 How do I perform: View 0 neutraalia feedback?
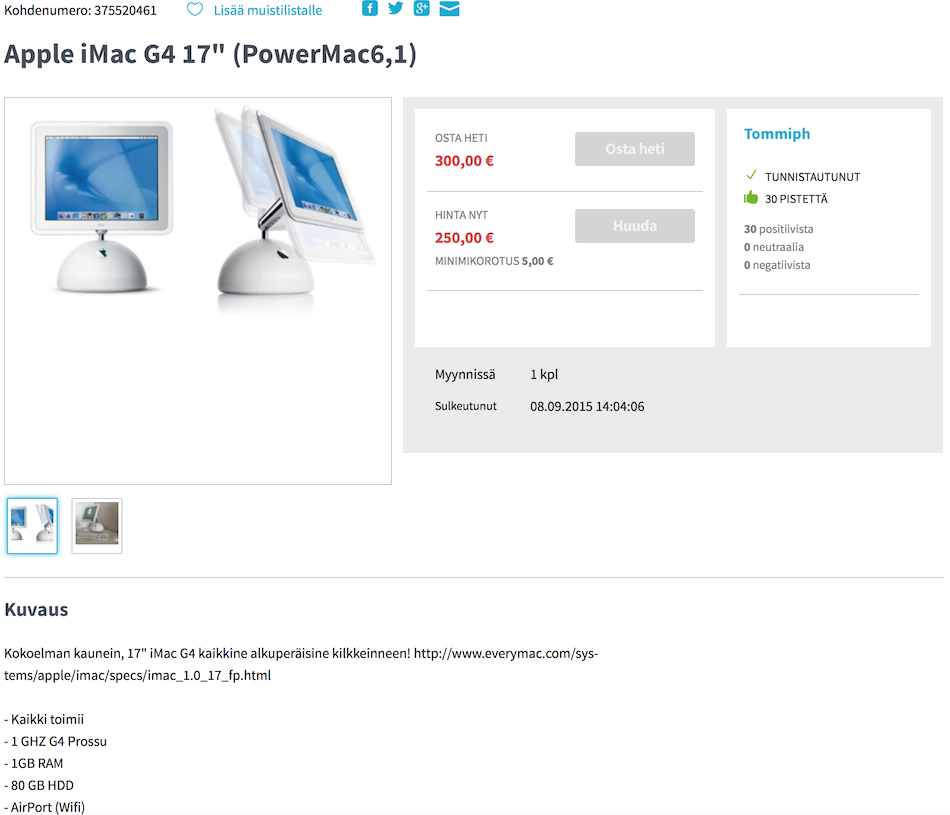point(774,247)
